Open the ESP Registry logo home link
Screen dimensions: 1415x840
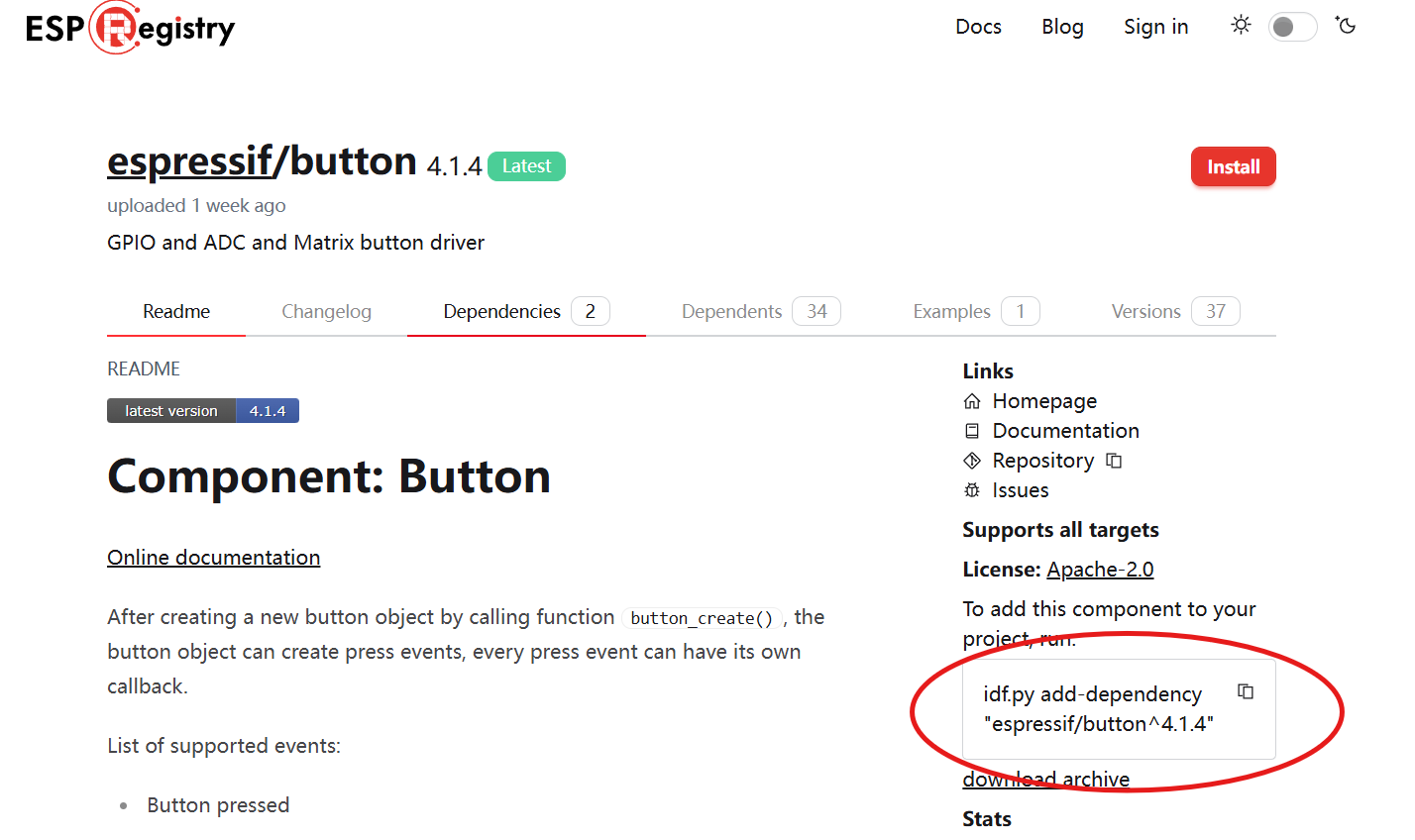pyautogui.click(x=130, y=28)
